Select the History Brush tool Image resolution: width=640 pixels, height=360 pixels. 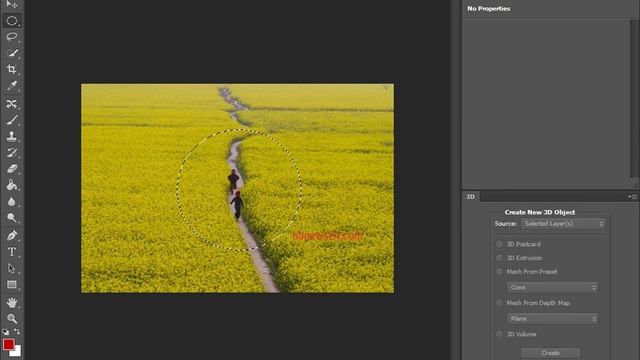tap(12, 153)
